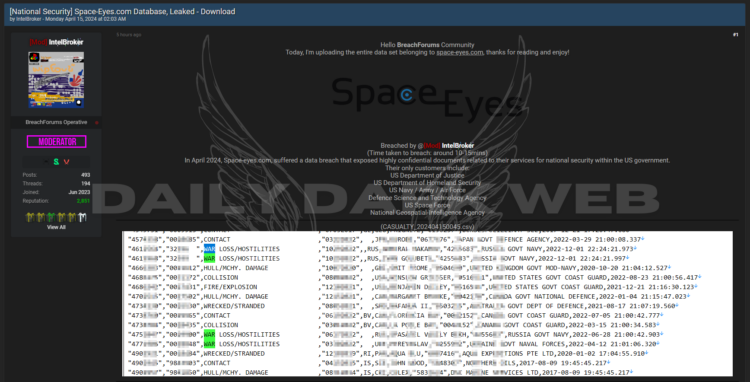Viewport: 750px width, 382px height.
Task: Click IntelBroker author name in thread header
Action: point(29,19)
